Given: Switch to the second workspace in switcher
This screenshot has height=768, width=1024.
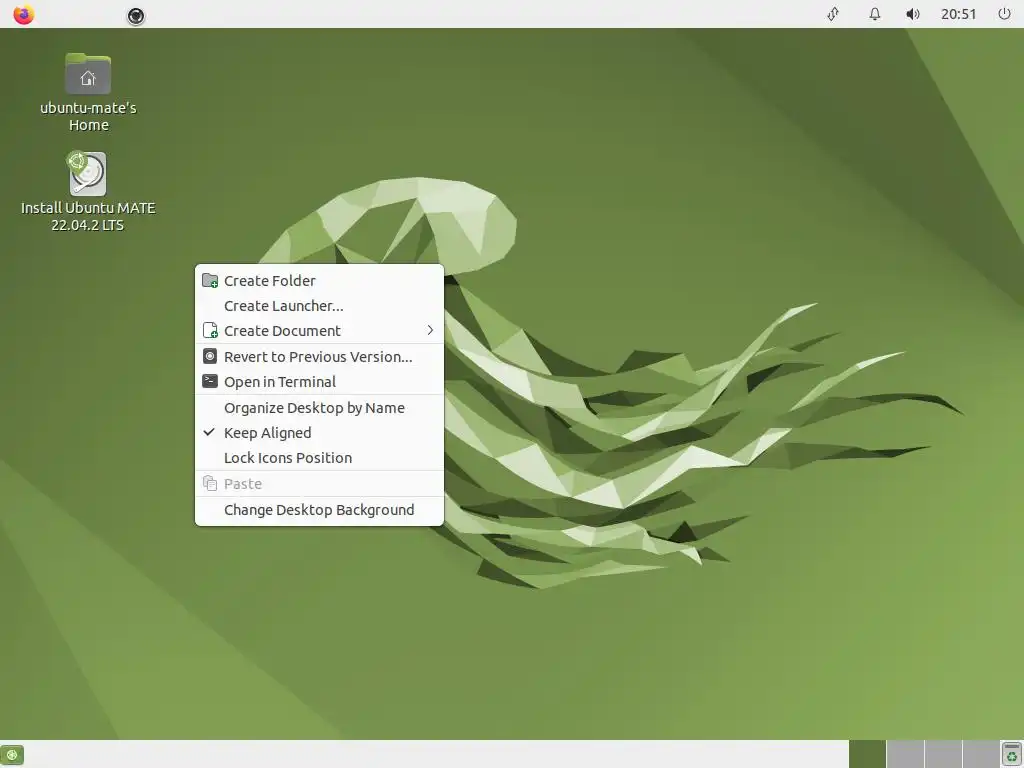Looking at the screenshot, I should (905, 754).
